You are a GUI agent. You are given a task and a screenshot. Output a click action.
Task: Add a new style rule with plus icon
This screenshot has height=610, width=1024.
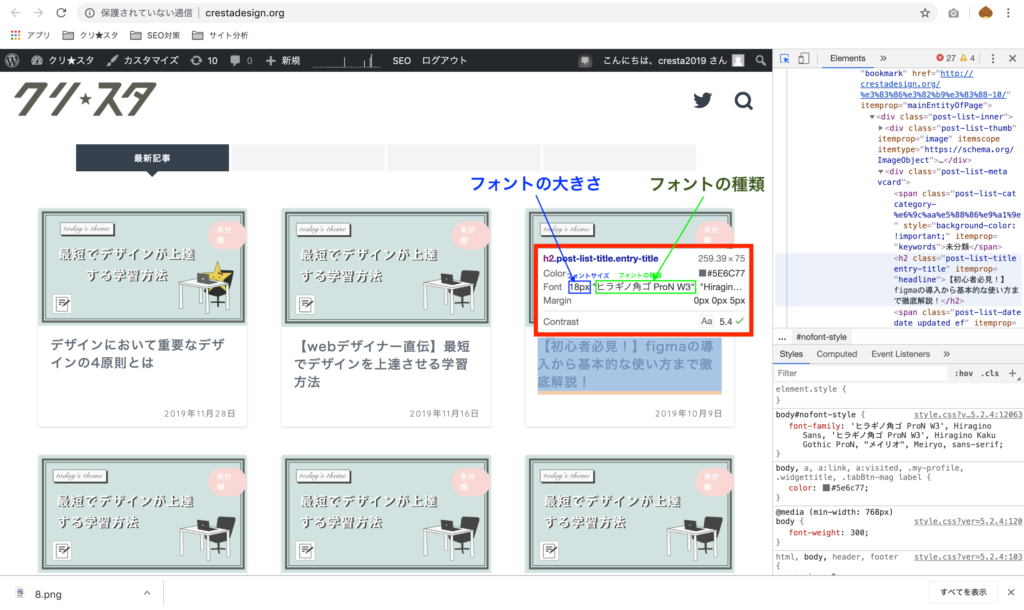1012,373
